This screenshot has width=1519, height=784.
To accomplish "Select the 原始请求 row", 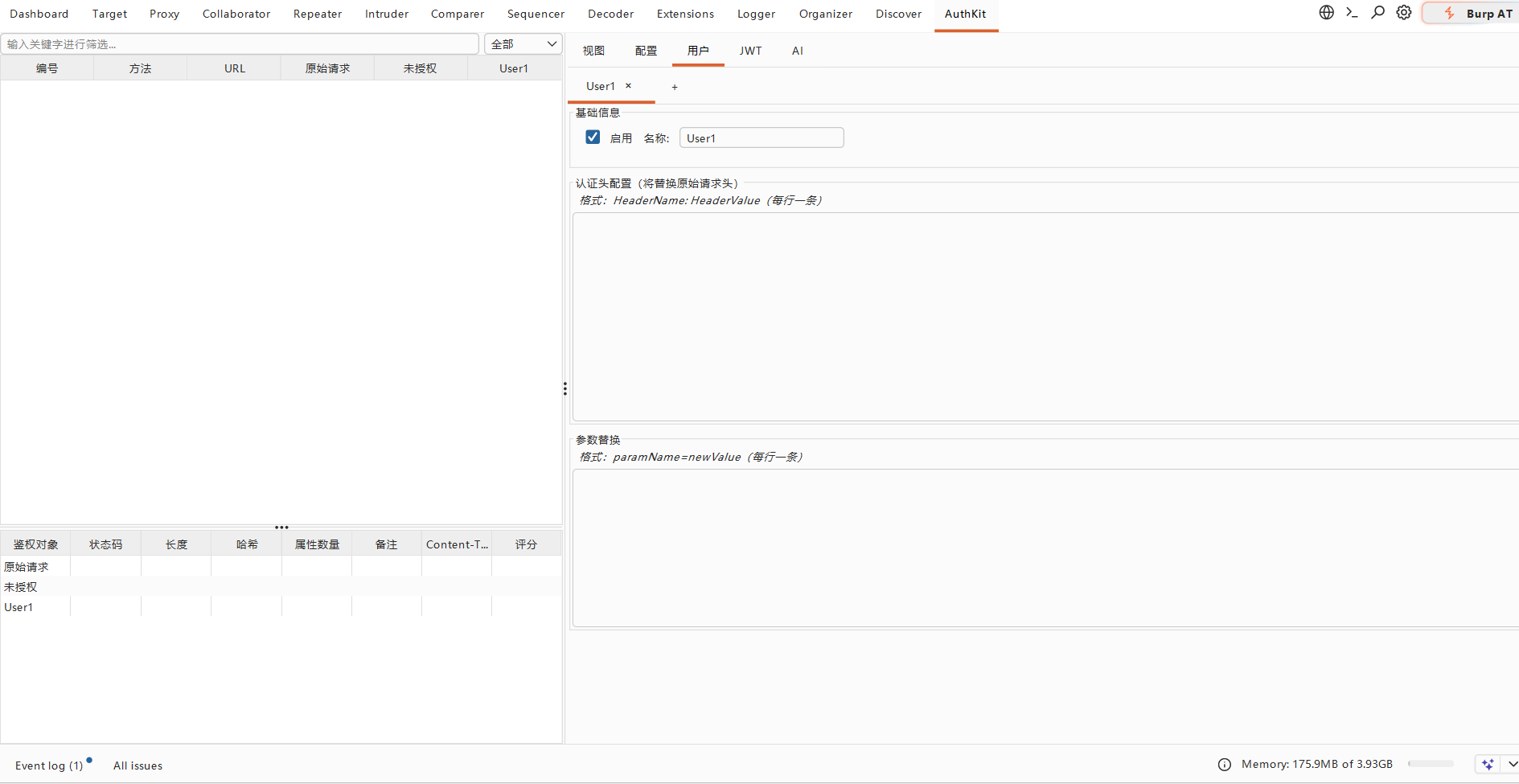I will [281, 567].
